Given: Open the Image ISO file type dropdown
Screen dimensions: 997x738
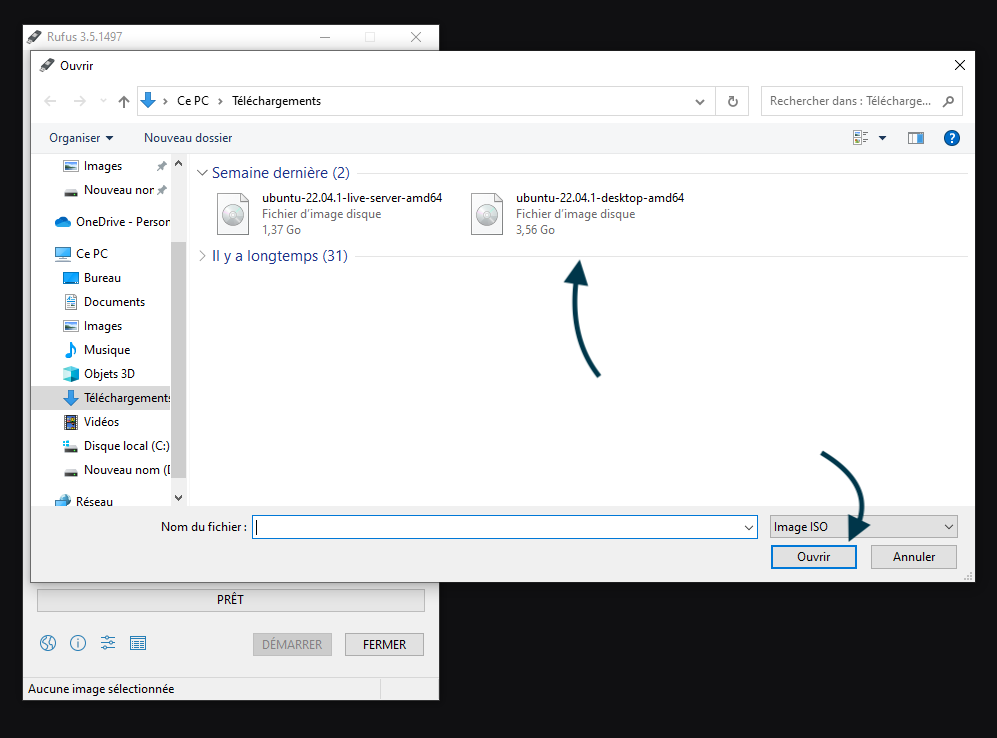Looking at the screenshot, I should (863, 527).
